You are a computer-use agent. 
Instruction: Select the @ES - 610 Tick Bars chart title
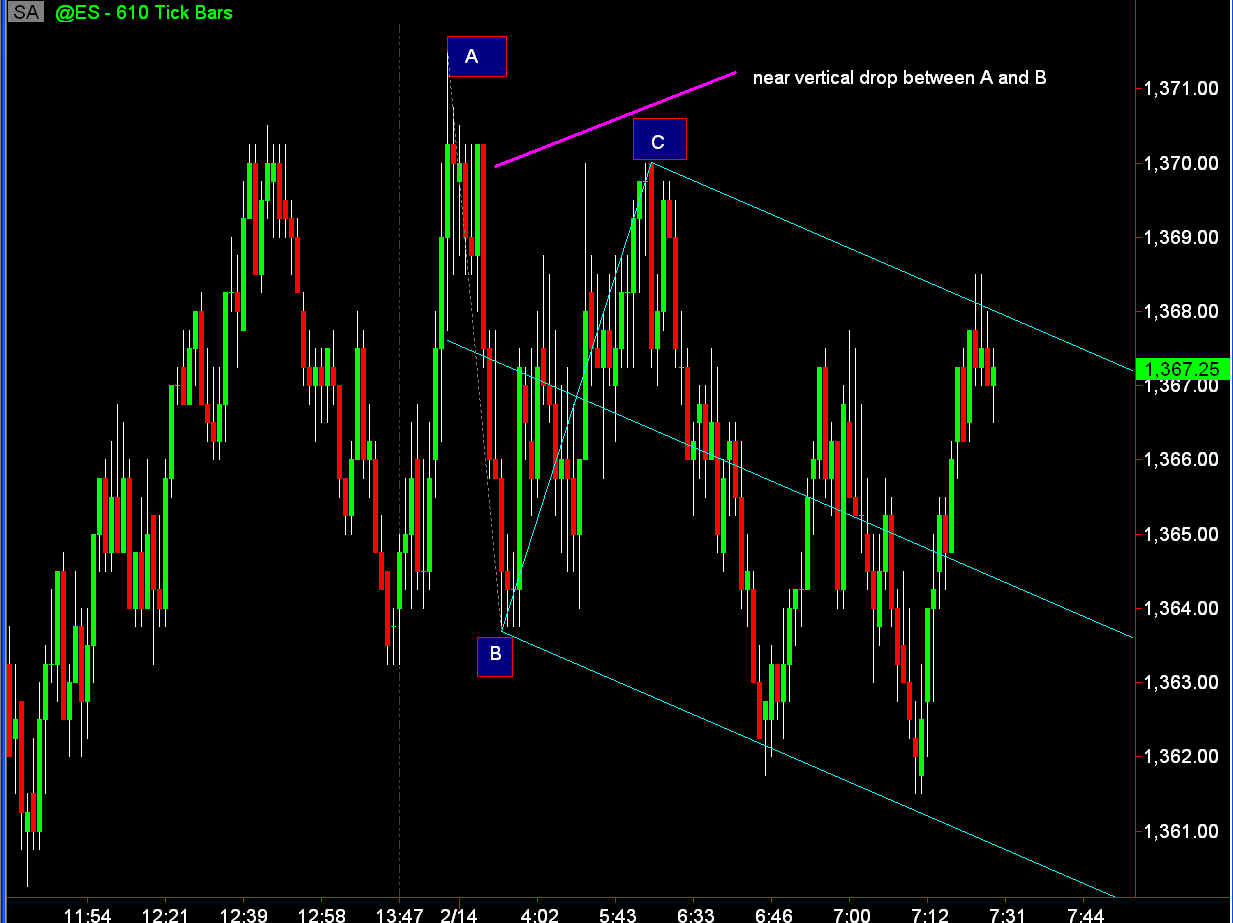(143, 13)
